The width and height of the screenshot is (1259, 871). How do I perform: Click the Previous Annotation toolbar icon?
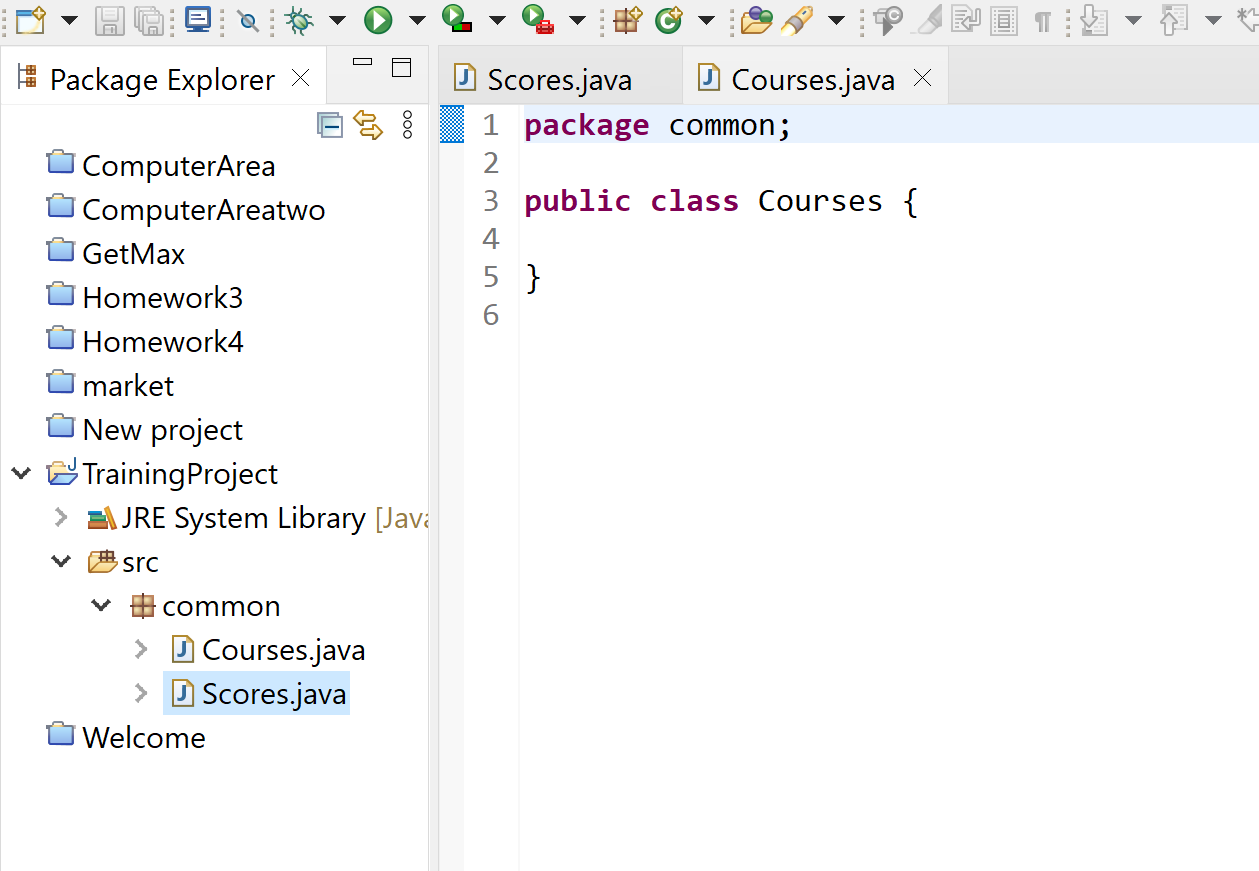(1174, 19)
